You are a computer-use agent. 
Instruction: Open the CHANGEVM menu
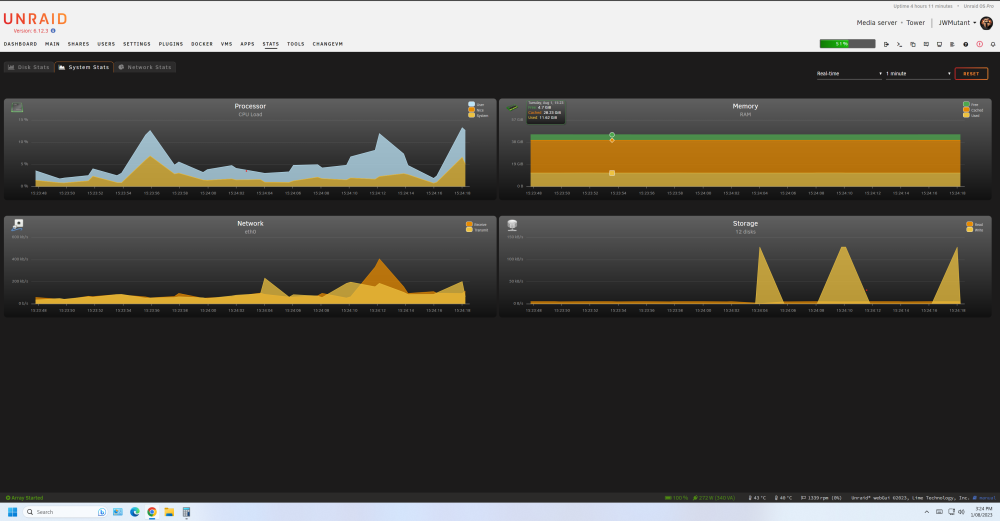(x=328, y=44)
